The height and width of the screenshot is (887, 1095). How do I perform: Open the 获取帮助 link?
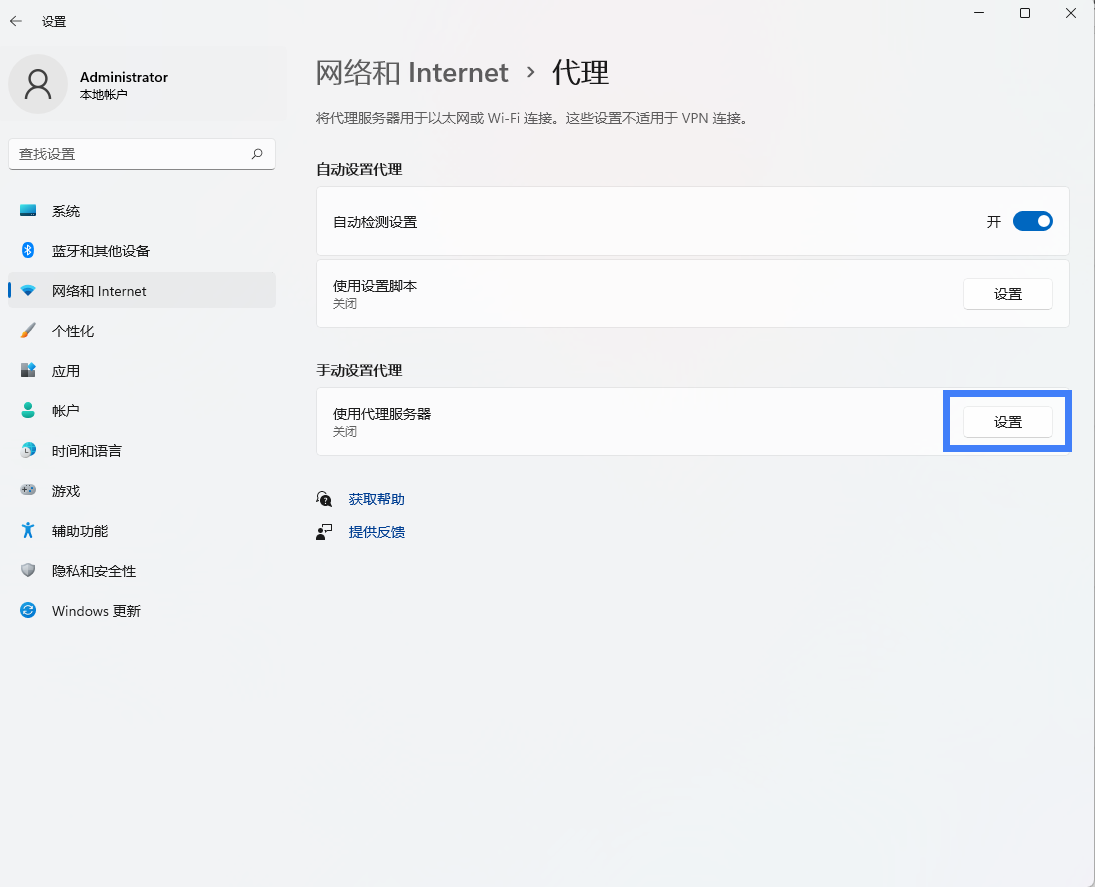[376, 499]
